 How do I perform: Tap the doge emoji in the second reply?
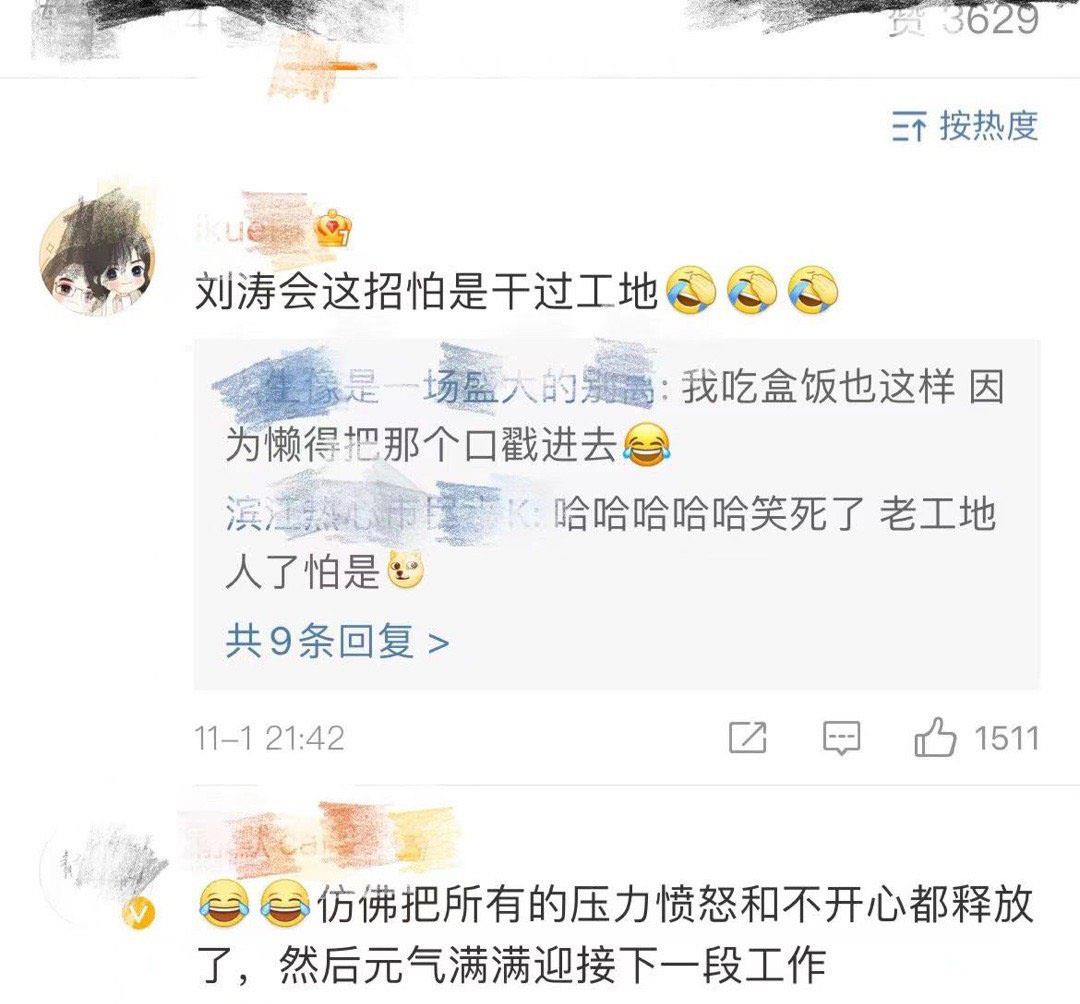[x=406, y=571]
